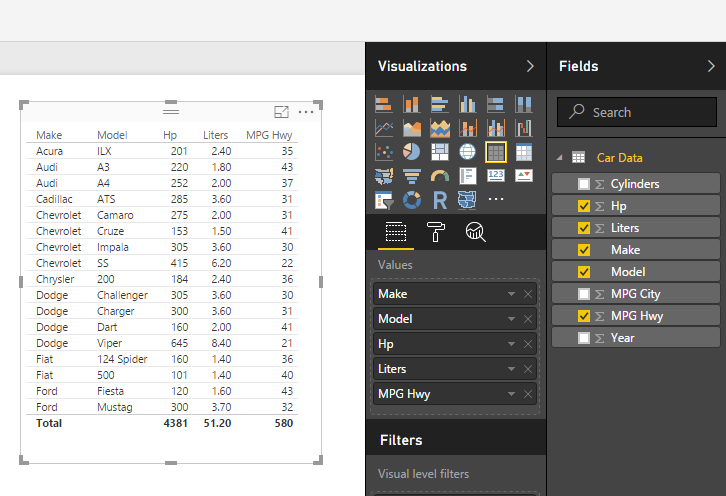The image size is (726, 496).
Task: Insert a Scatter chart visualization
Action: click(x=383, y=152)
